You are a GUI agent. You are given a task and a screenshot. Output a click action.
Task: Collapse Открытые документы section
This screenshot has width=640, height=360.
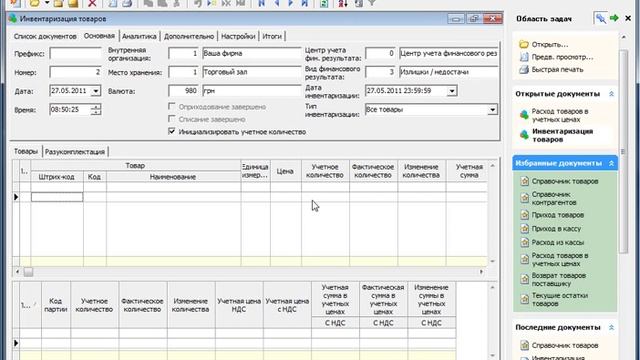pyautogui.click(x=611, y=94)
